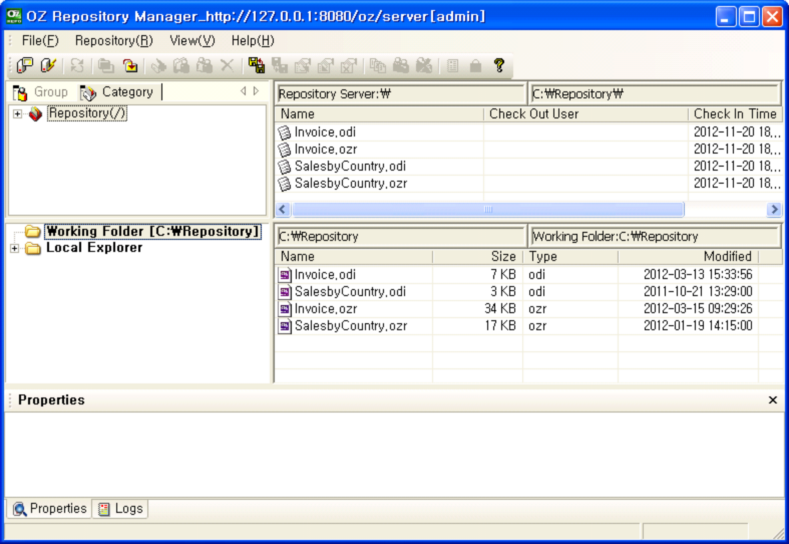Click the Local Explorer folder icon

(33, 248)
